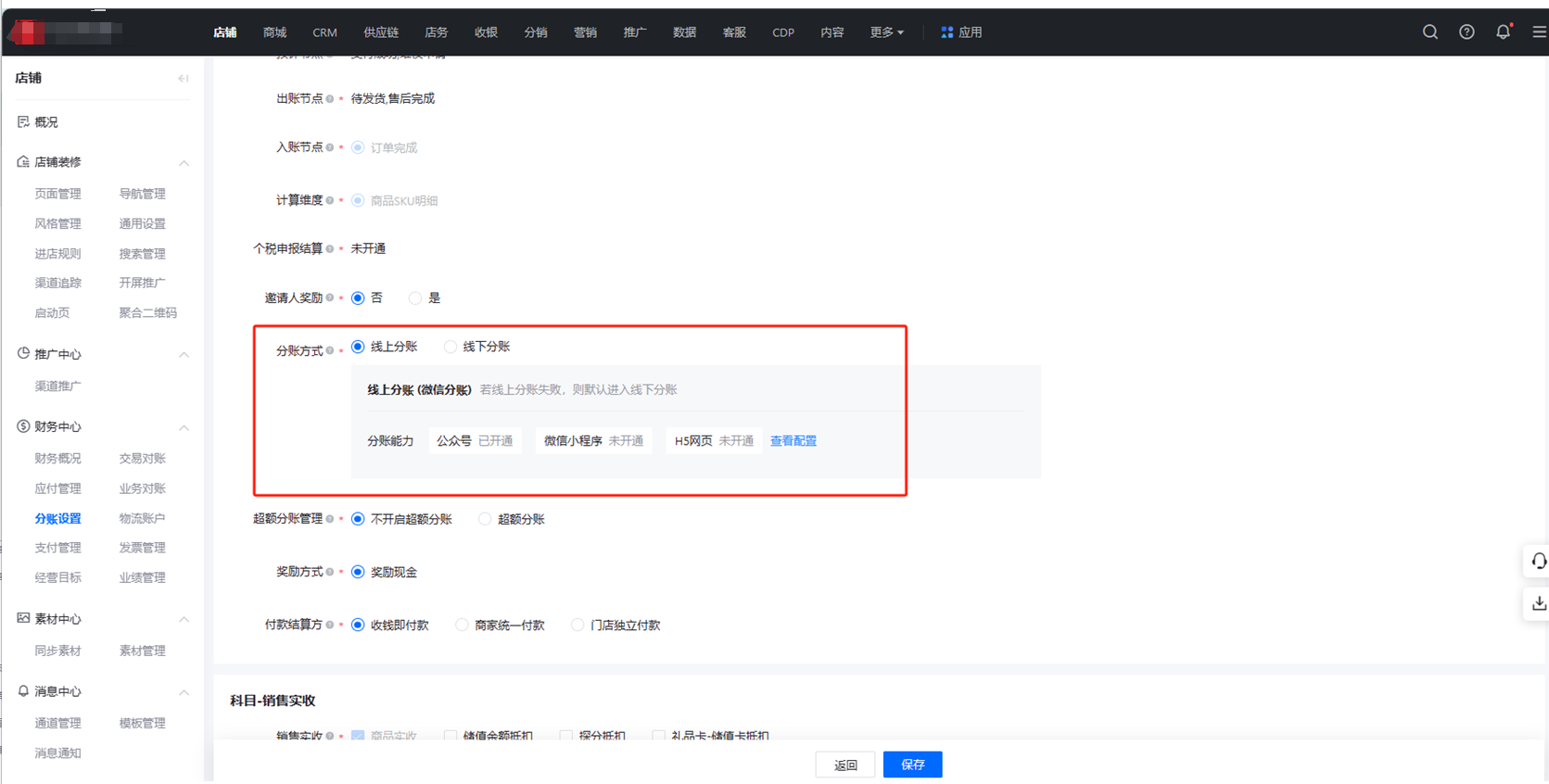Click the info icon next to 出账节点

[x=330, y=99]
